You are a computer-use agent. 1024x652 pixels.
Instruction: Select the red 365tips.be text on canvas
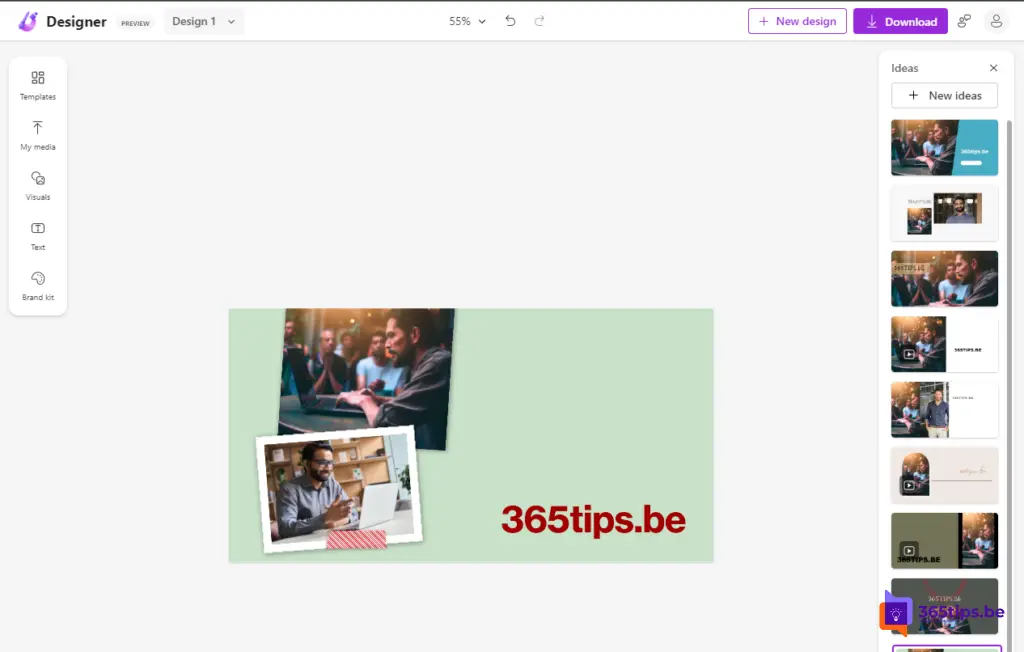(593, 520)
